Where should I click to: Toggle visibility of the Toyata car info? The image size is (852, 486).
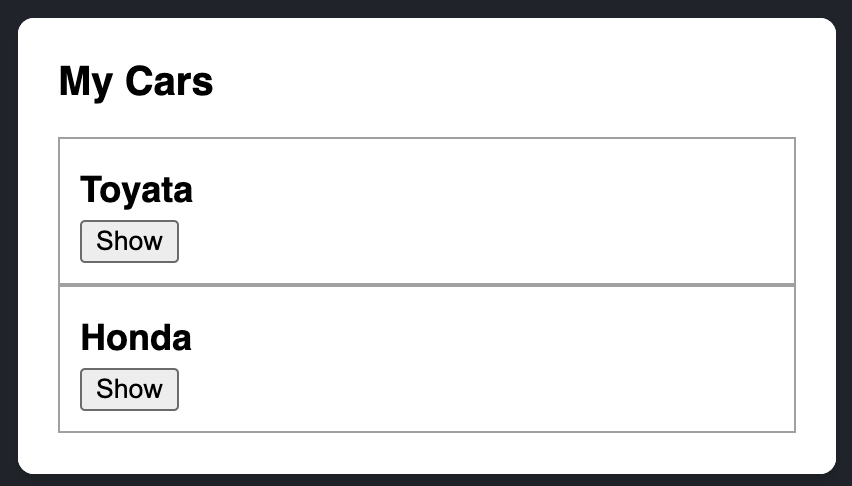[x=129, y=241]
